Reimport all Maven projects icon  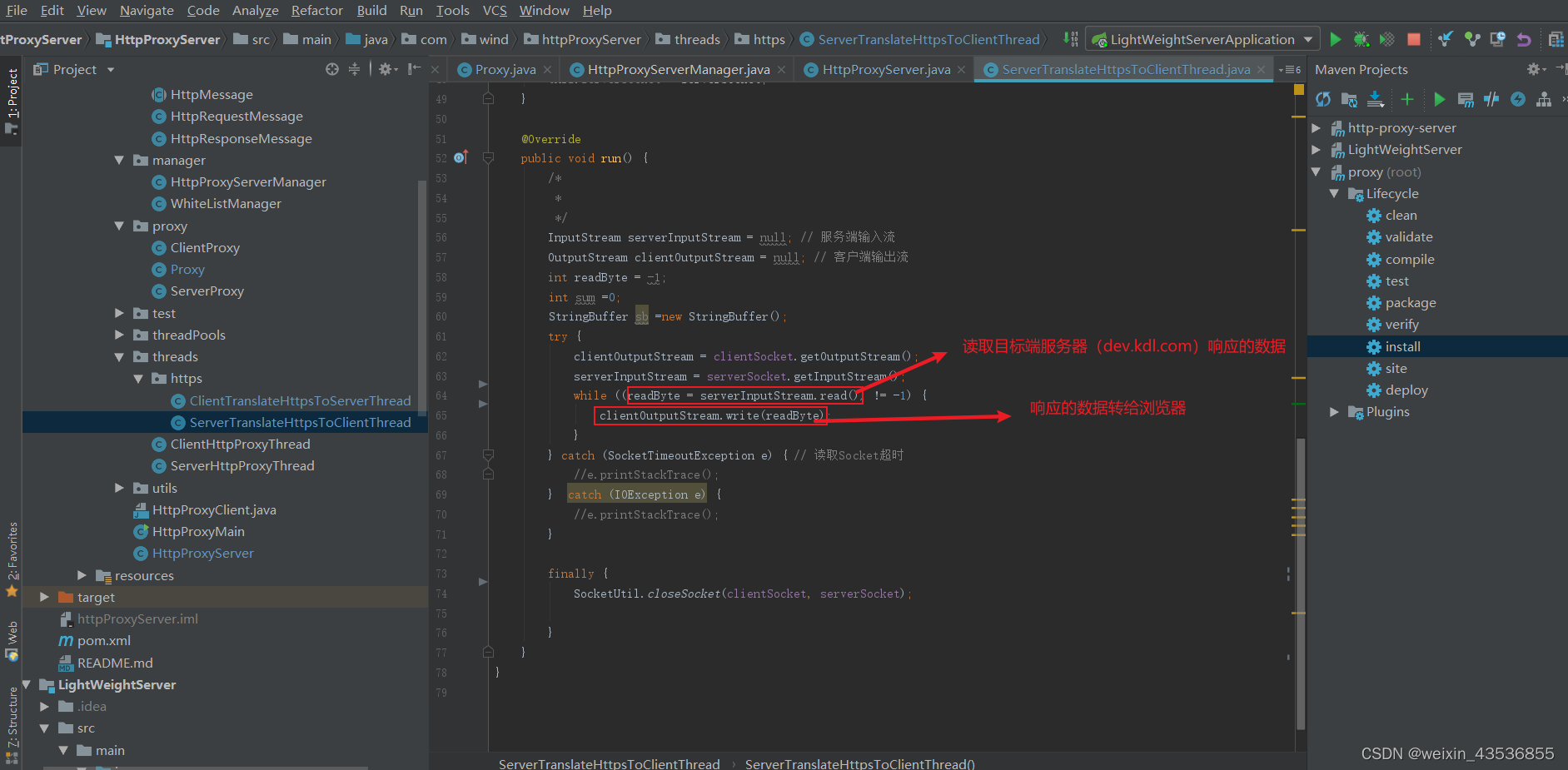[1323, 100]
